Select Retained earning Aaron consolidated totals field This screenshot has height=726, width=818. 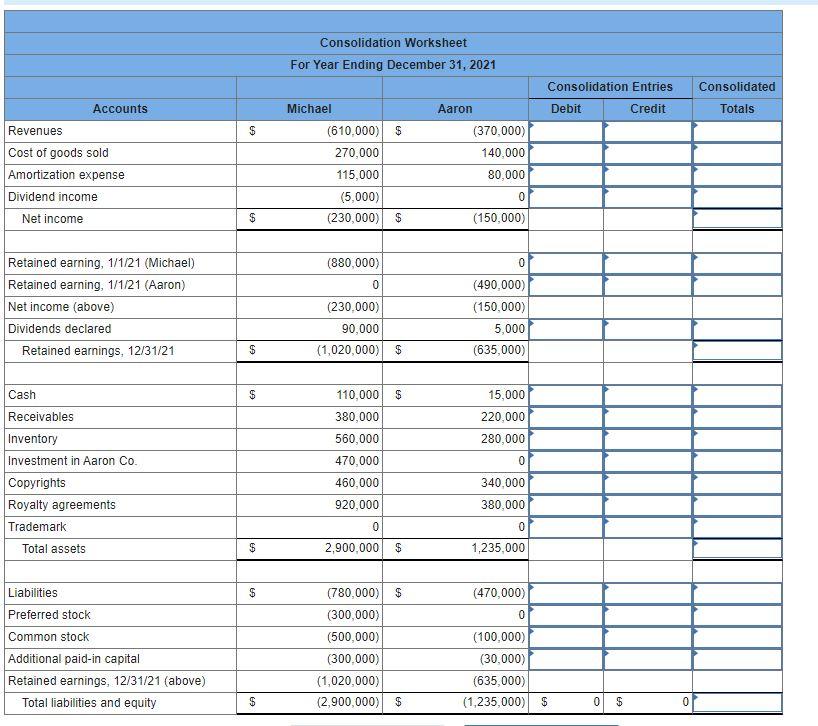pos(737,285)
